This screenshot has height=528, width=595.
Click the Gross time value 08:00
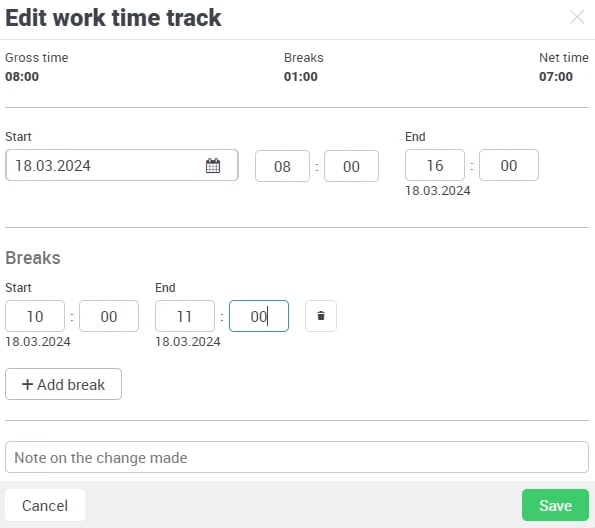click(x=22, y=76)
